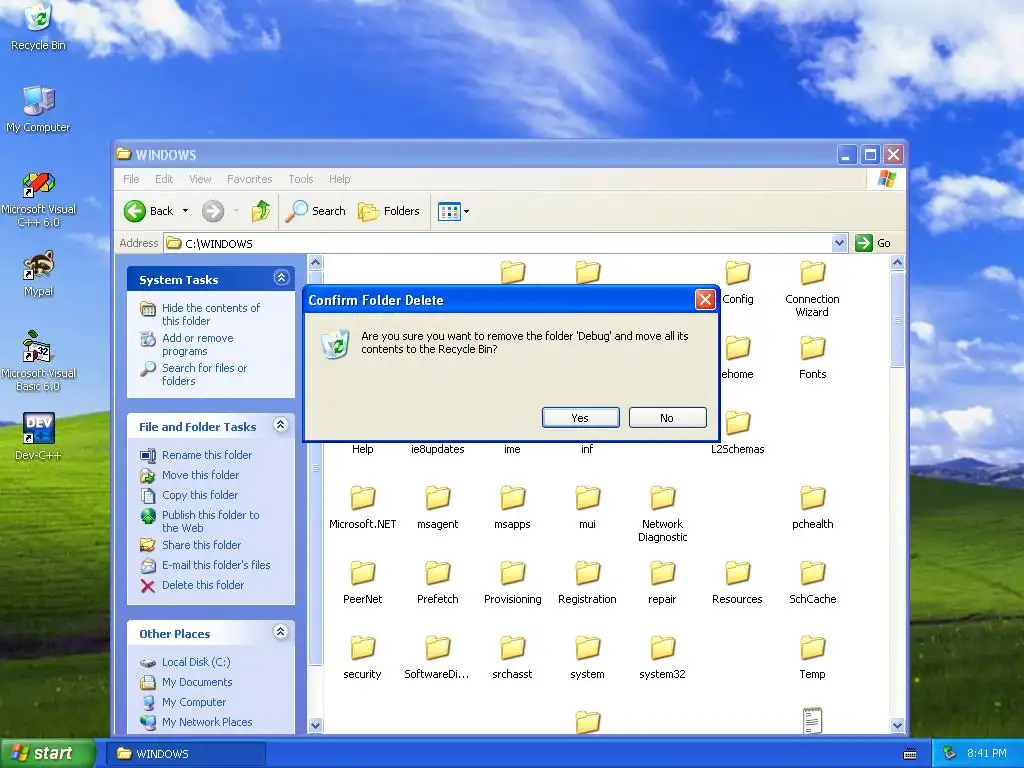Click the Go button beside address bar
Screen dimensions: 1024x768
(873, 243)
